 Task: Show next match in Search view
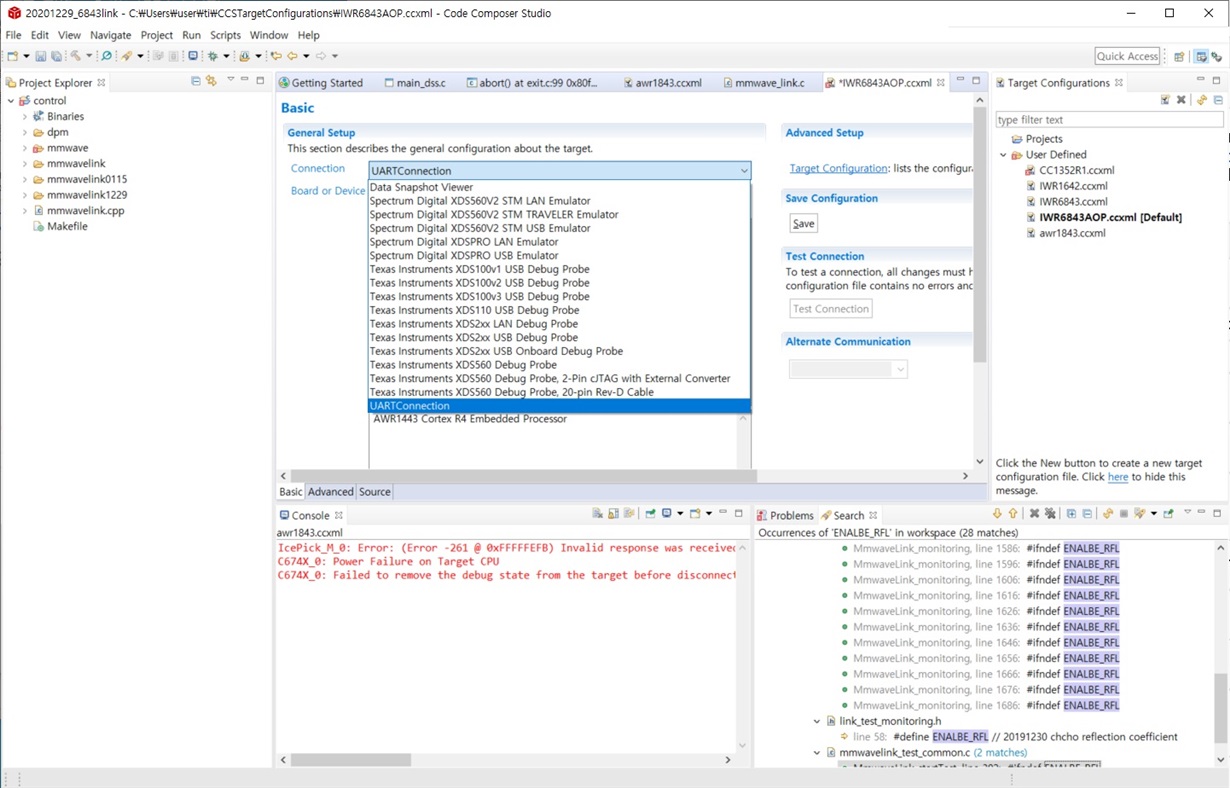[x=997, y=514]
